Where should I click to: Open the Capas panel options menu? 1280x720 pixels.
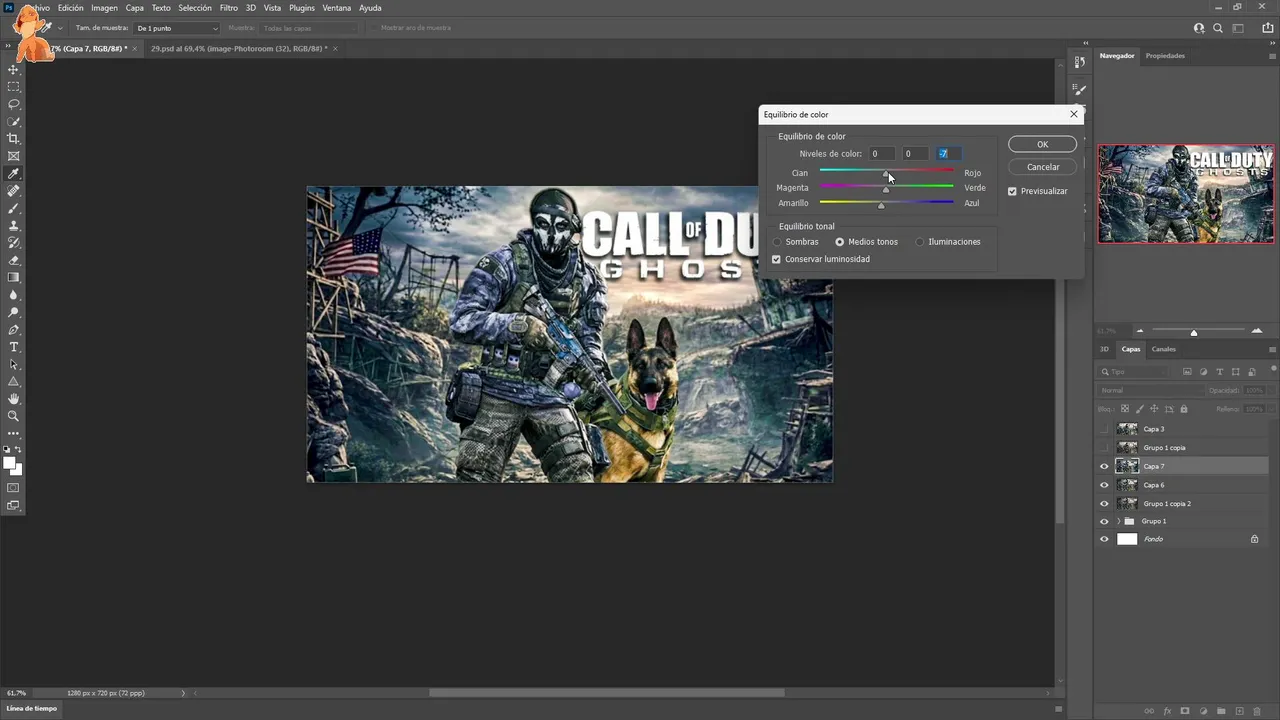click(1272, 349)
